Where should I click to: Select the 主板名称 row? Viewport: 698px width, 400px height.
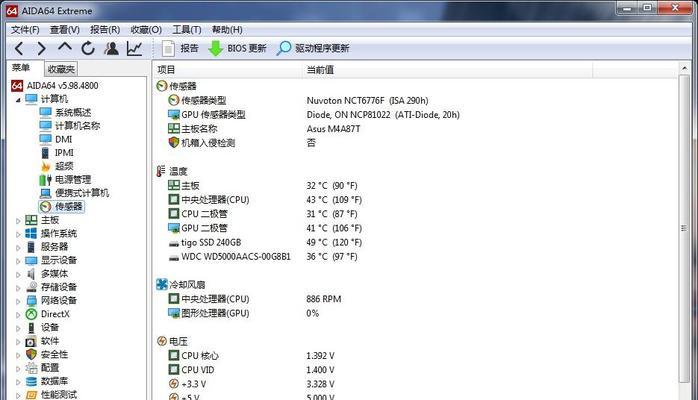tap(417, 129)
